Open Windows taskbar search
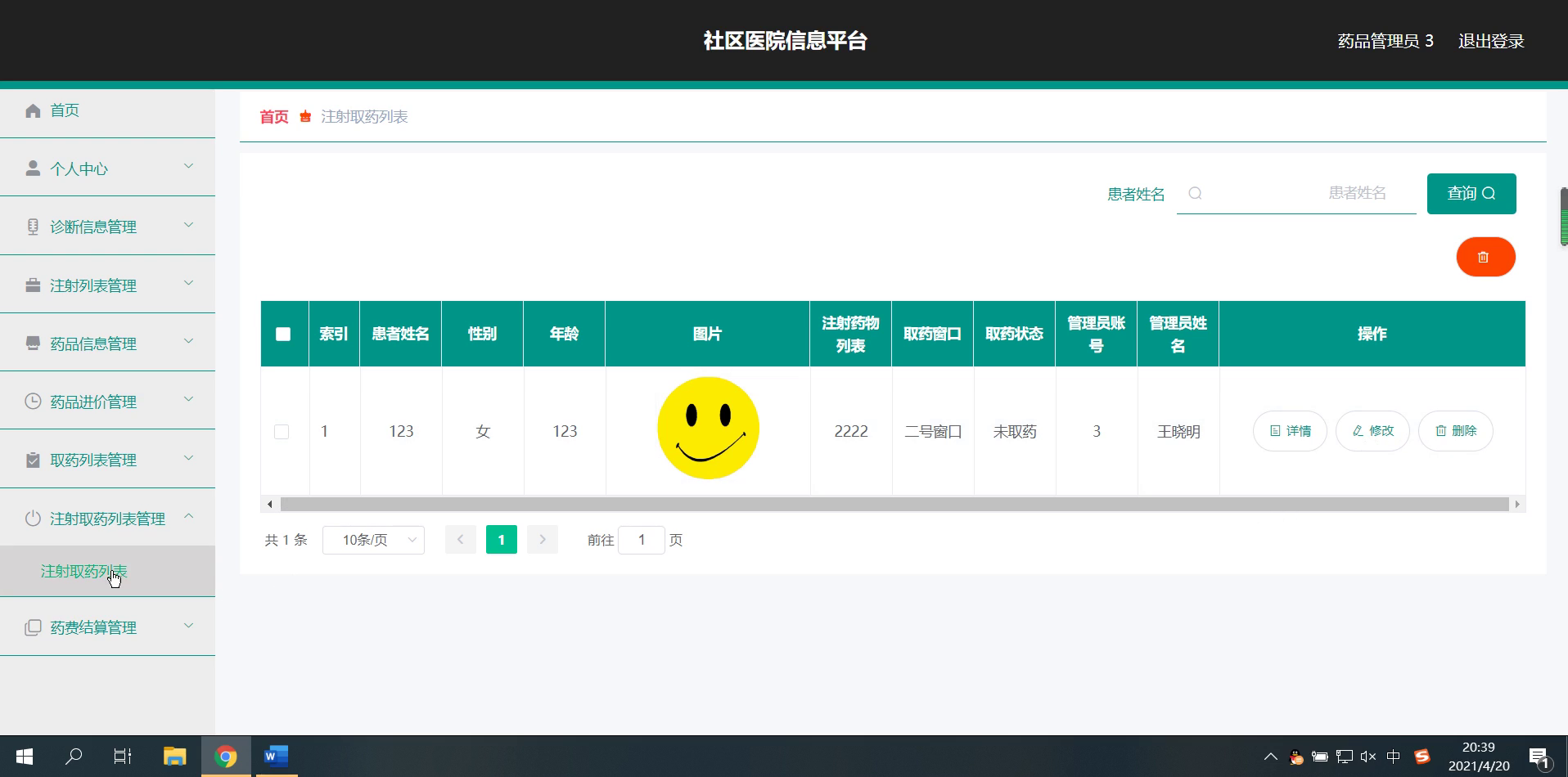1568x777 pixels. click(74, 757)
